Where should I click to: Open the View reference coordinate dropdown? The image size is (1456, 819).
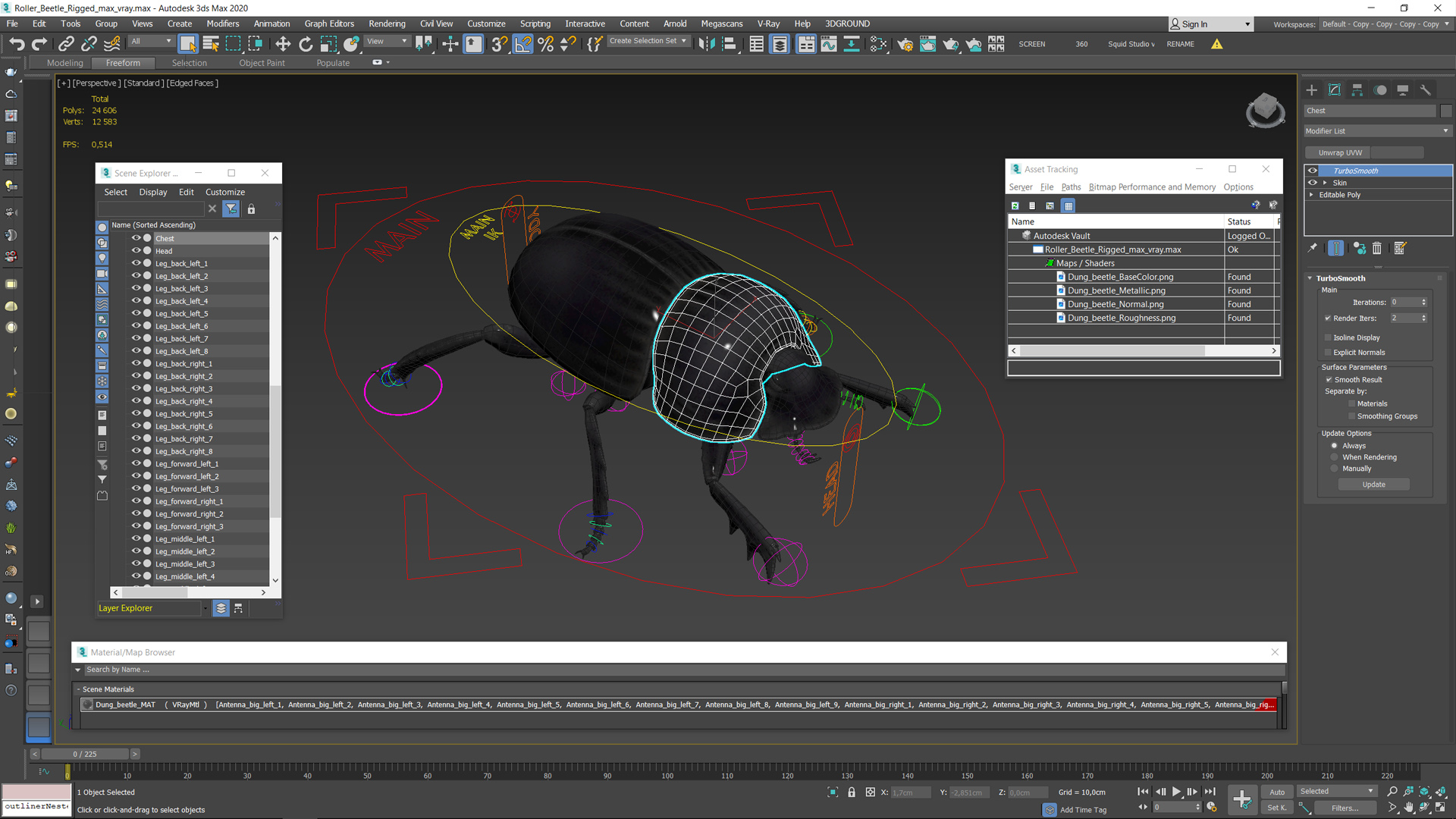tap(387, 42)
